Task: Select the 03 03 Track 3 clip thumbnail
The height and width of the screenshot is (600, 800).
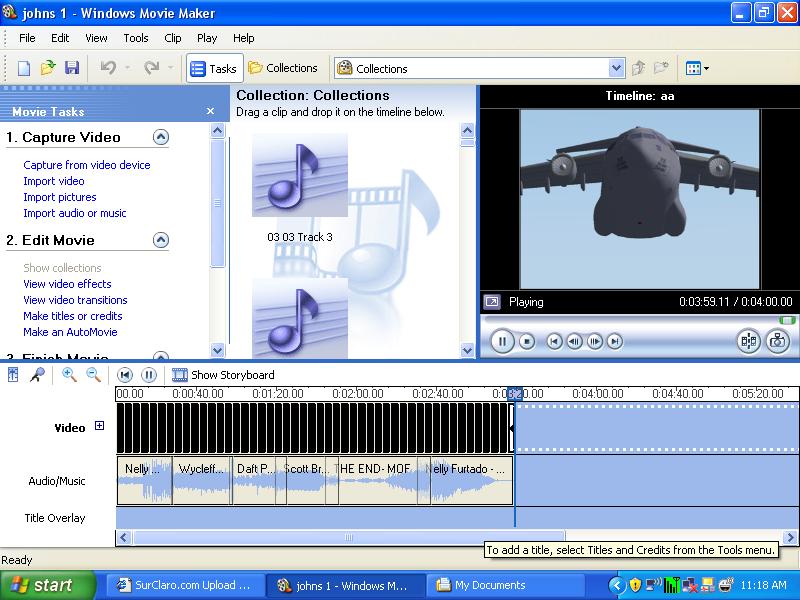Action: (299, 175)
